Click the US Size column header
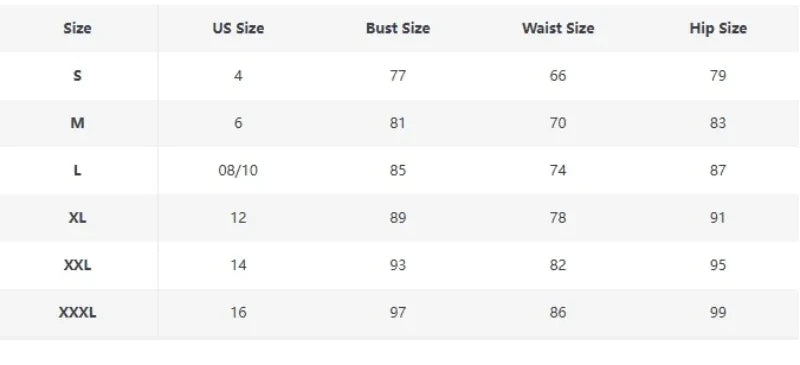This screenshot has height=365, width=800. 238,28
